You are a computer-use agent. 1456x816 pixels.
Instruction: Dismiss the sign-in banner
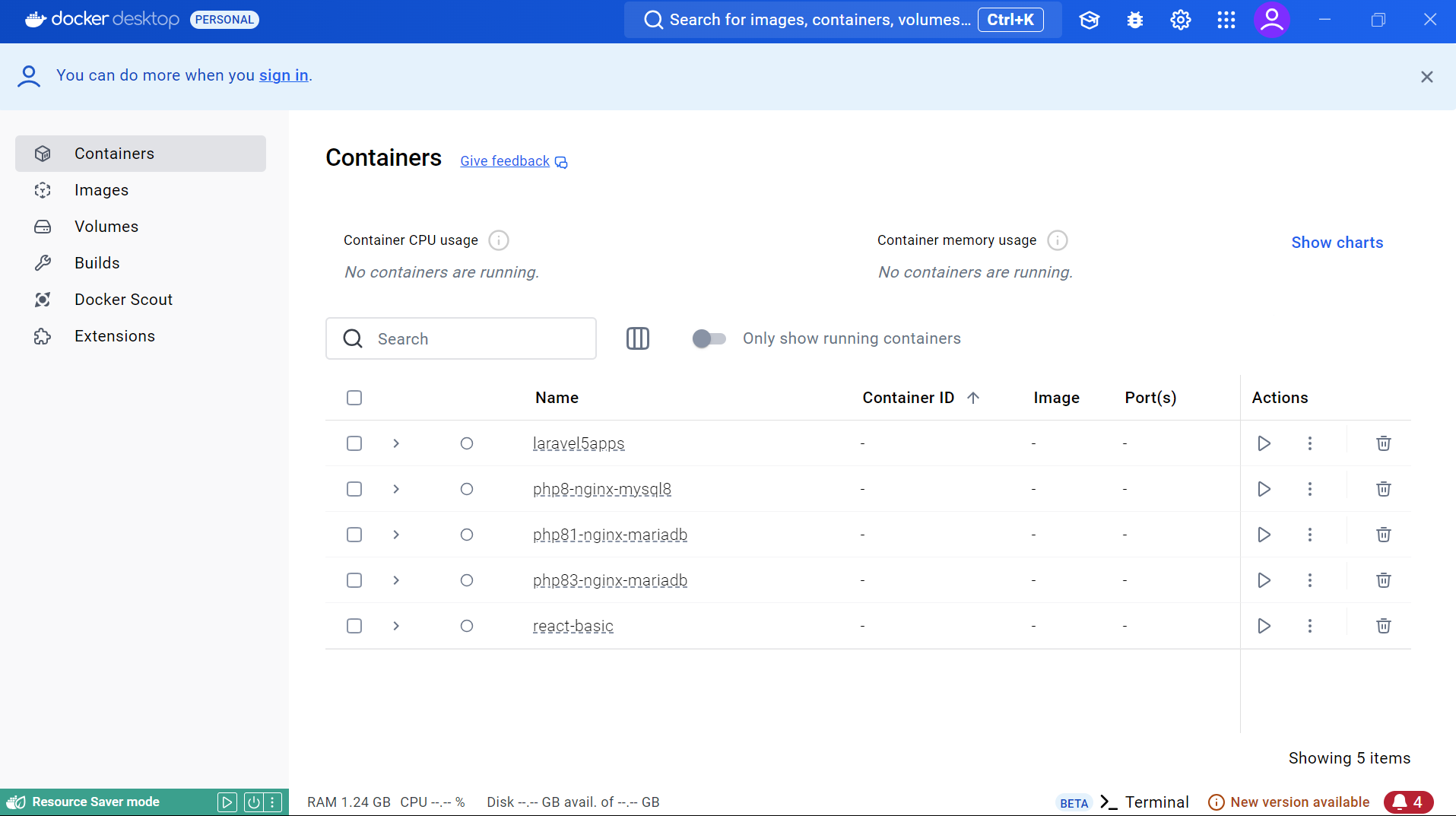click(1427, 77)
